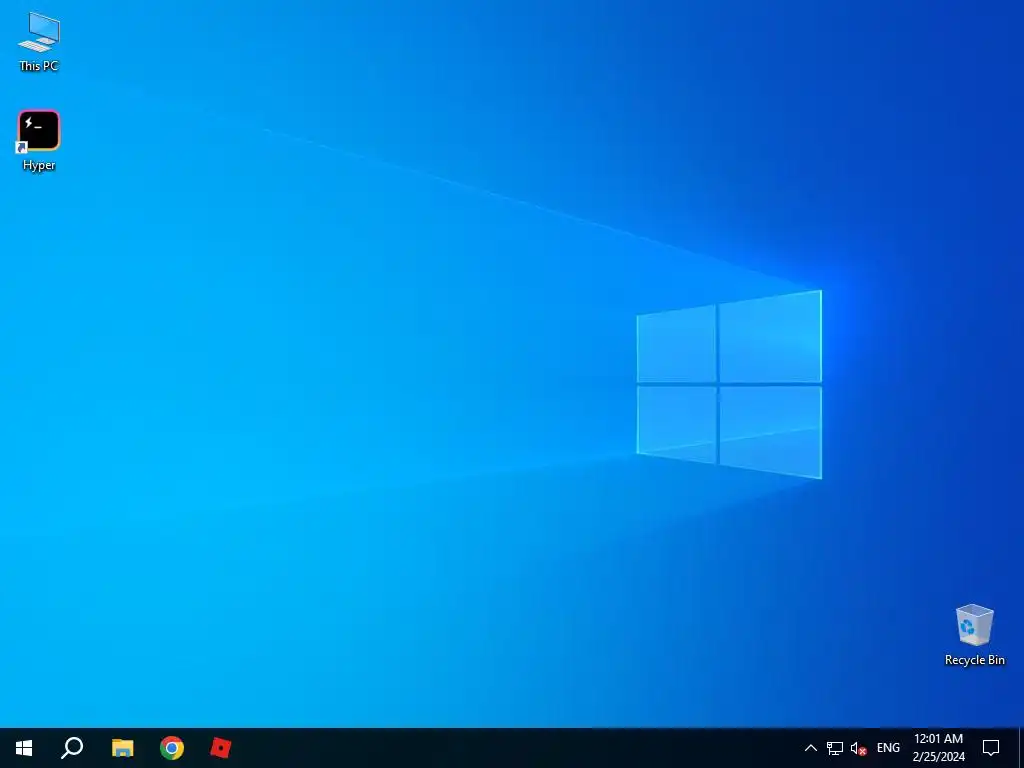Switch input language via ENG indicator

click(x=888, y=748)
